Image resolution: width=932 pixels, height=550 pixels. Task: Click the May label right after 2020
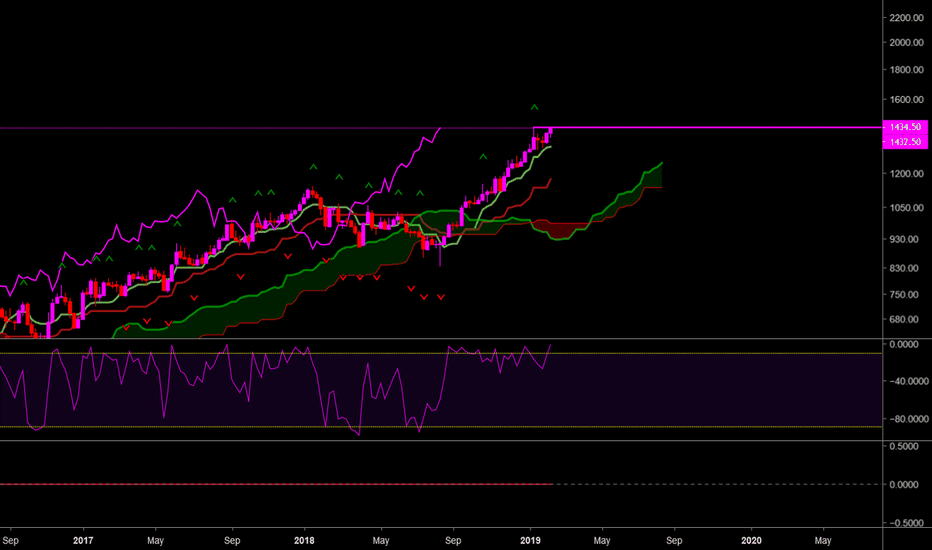pyautogui.click(x=823, y=540)
